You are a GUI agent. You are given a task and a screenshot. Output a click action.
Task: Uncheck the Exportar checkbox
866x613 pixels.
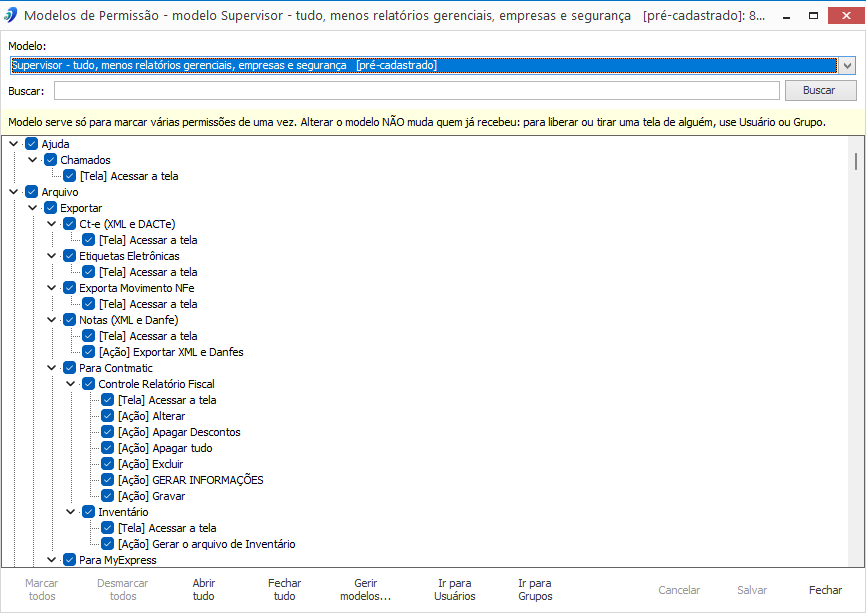[x=50, y=208]
